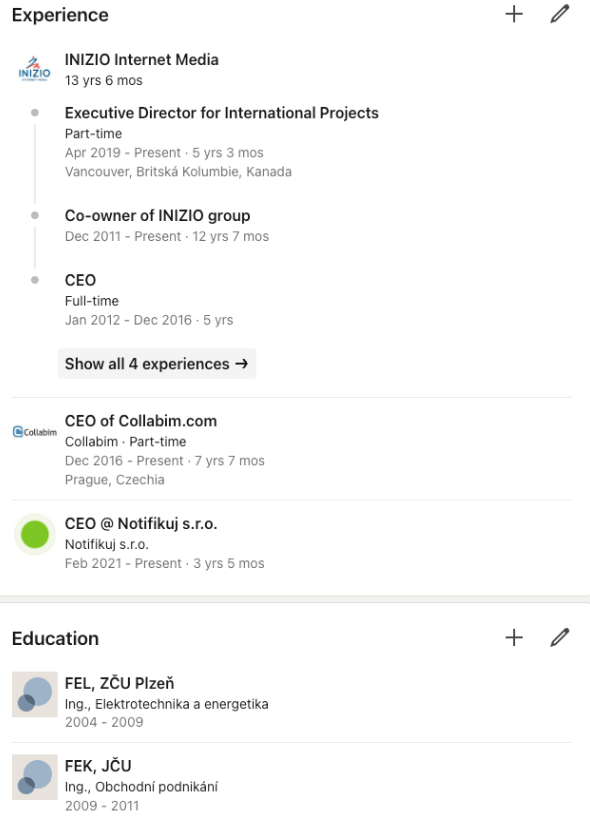Image resolution: width=590 pixels, height=825 pixels.
Task: Click the Experience section heading
Action: click(60, 15)
